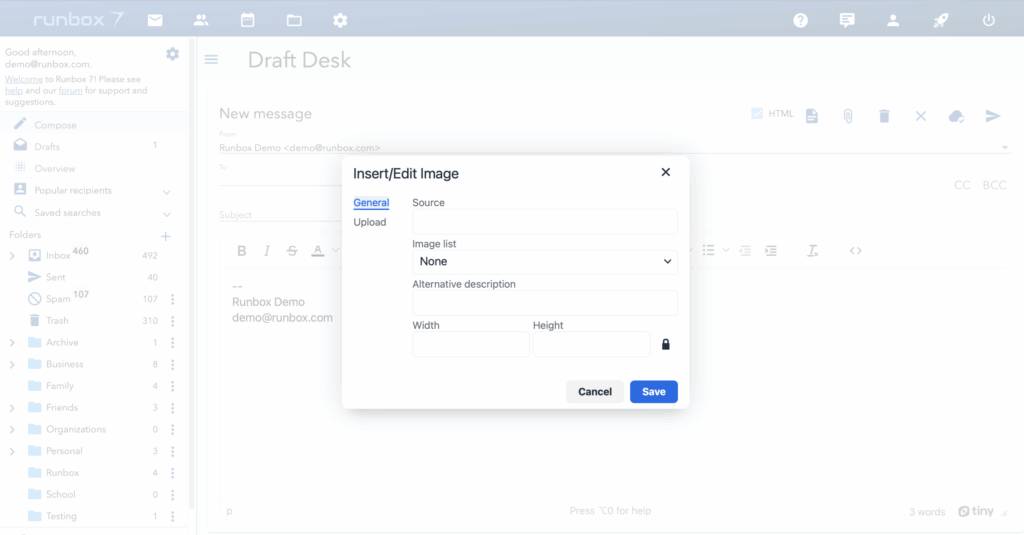This screenshot has width=1024, height=535.
Task: Click the increase indent icon
Action: 771,250
